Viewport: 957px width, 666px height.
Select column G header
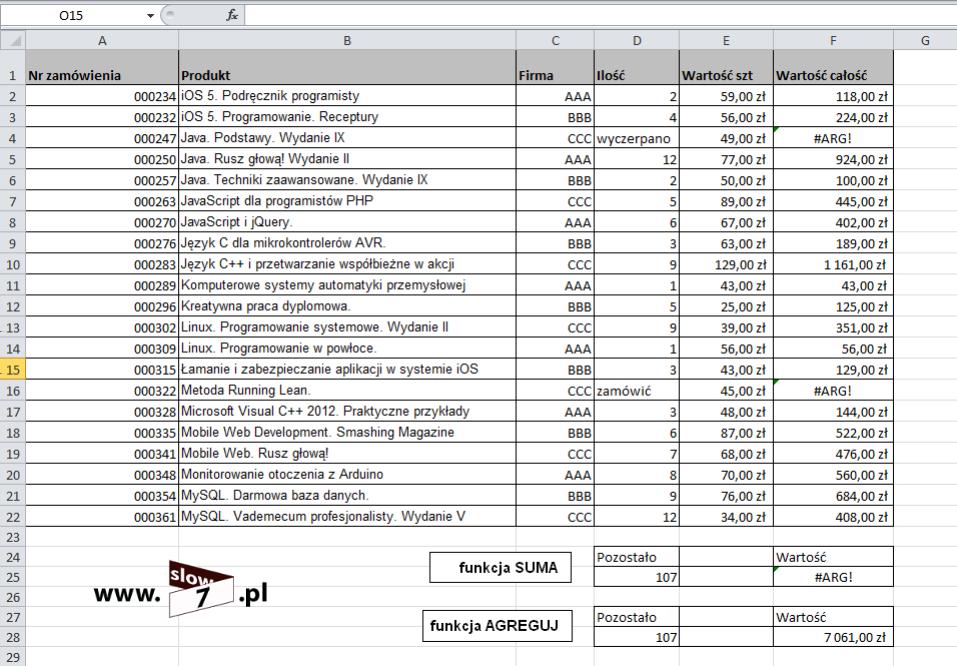(925, 41)
